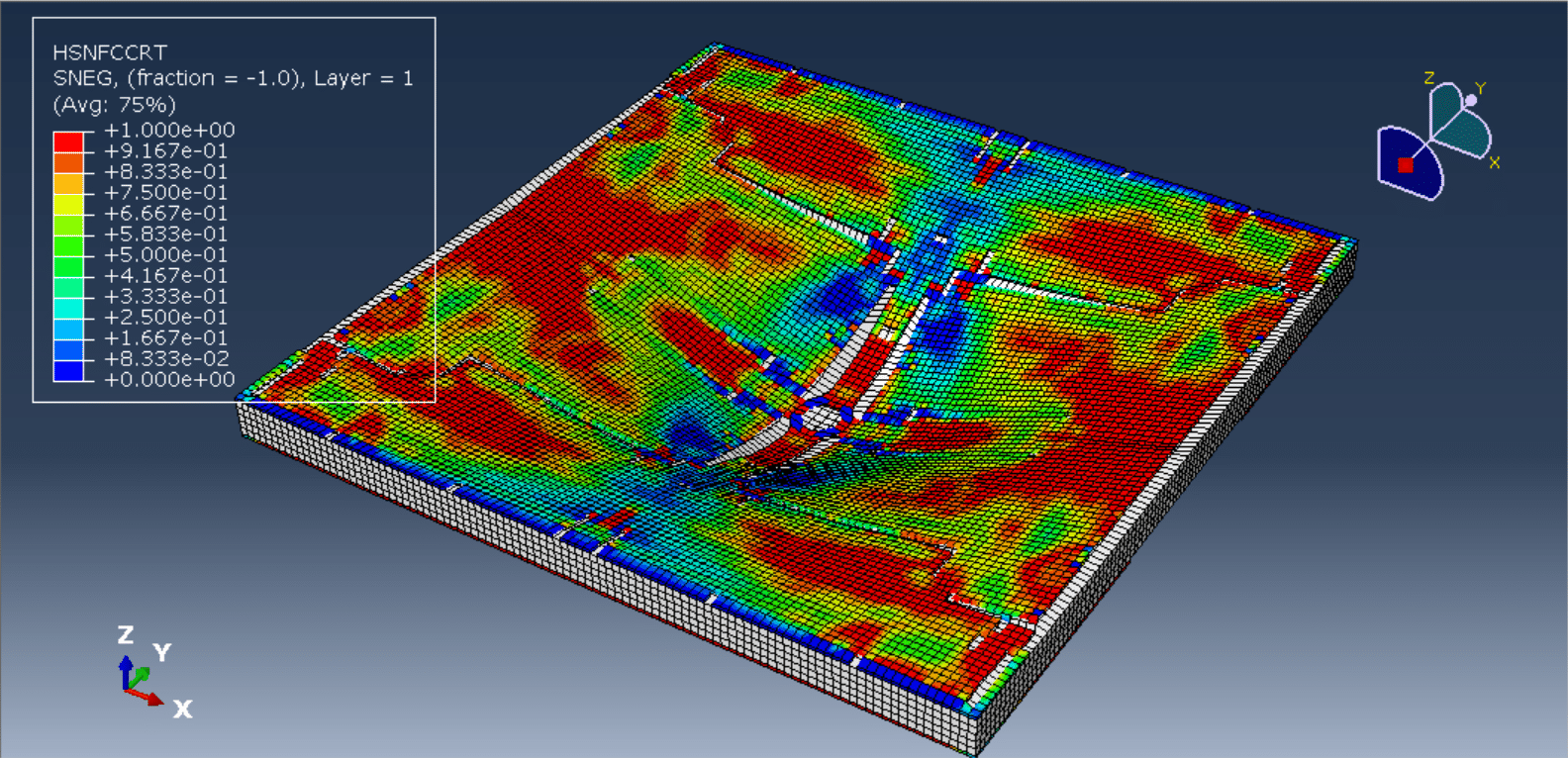Select legend value +5.833e-01
This screenshot has height=758, width=1568.
pyautogui.click(x=165, y=234)
